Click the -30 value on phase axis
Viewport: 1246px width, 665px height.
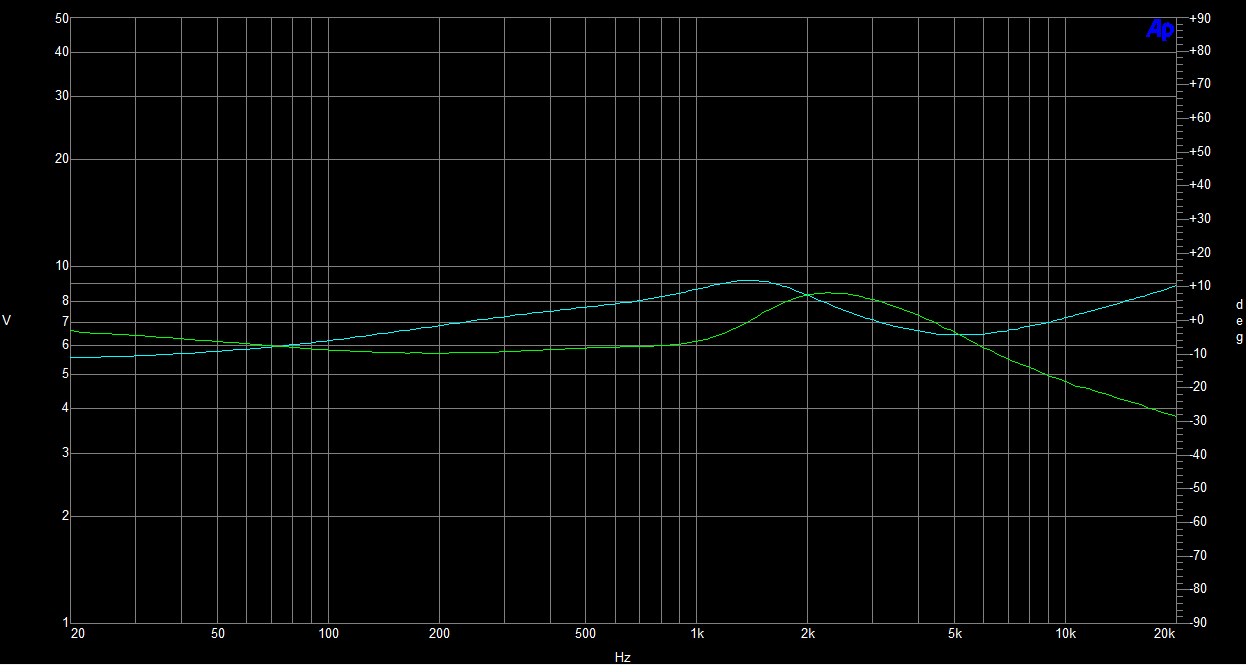tap(1196, 421)
